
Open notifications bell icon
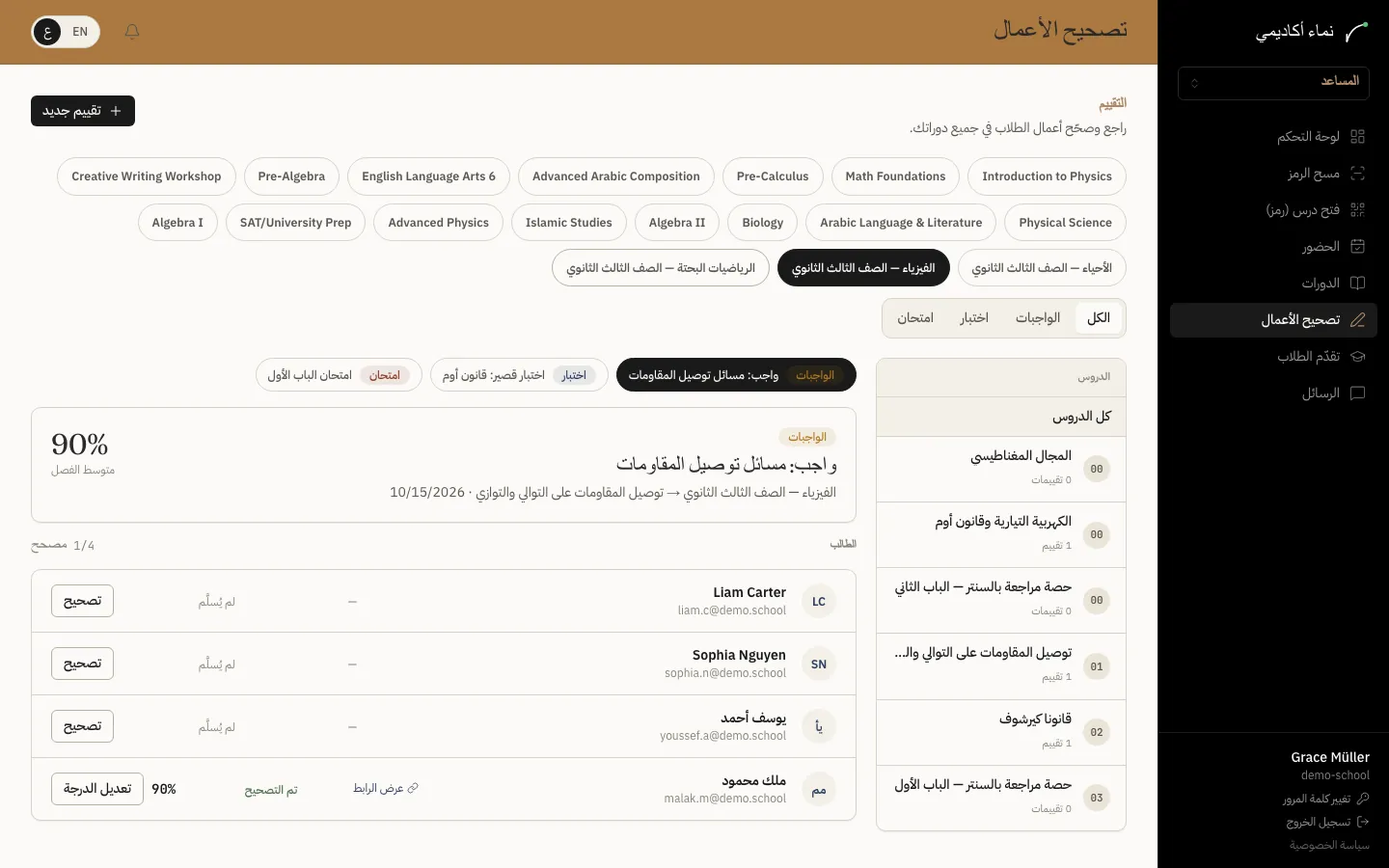click(x=132, y=32)
